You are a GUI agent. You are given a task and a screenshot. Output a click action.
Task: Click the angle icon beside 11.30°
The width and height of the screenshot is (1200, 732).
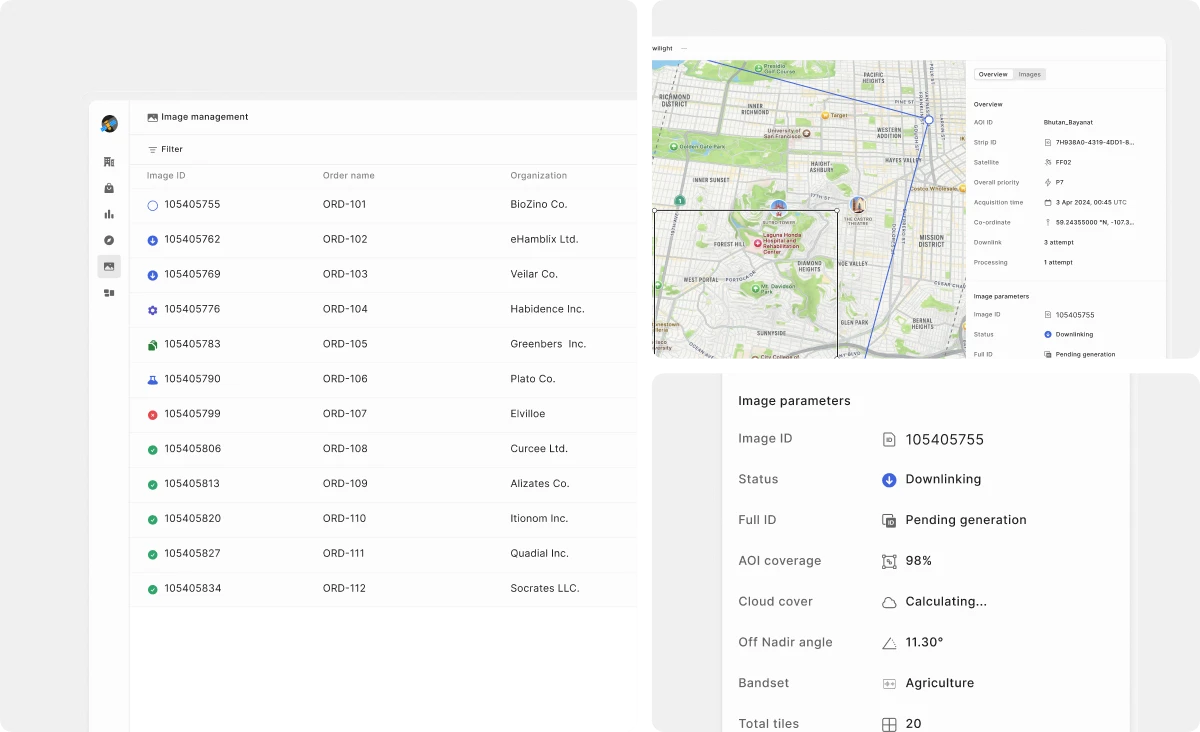click(x=889, y=643)
